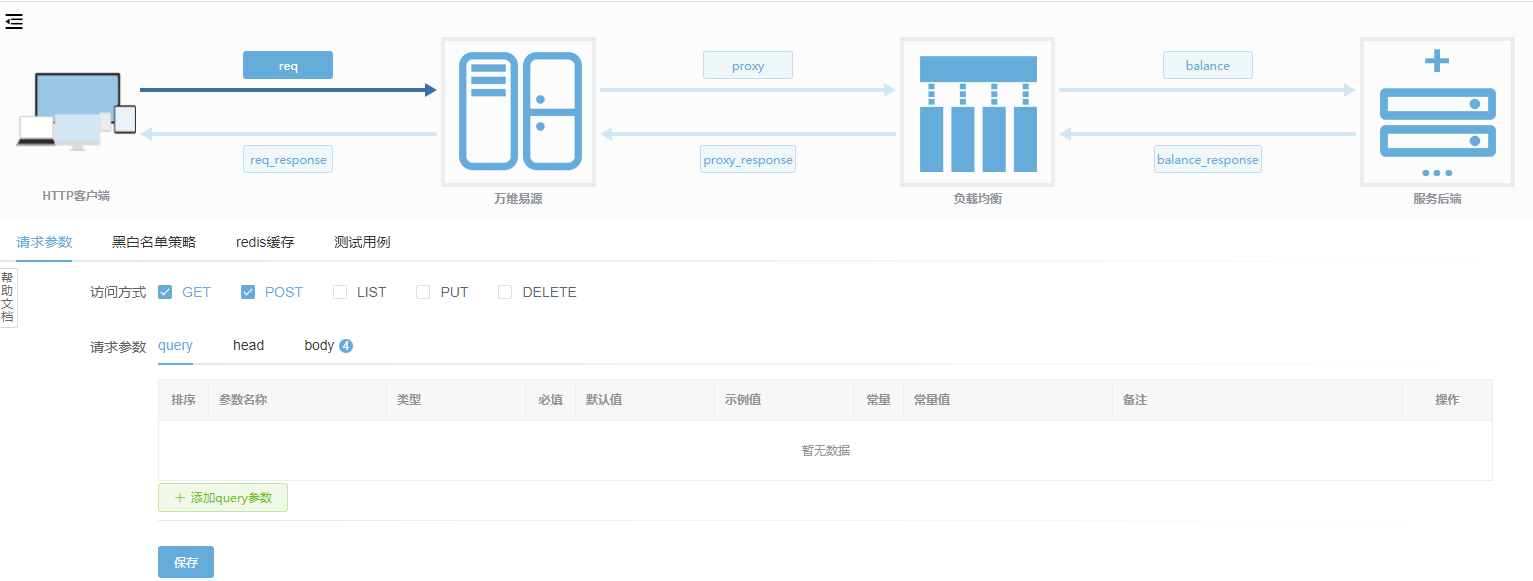The width and height of the screenshot is (1533, 581).
Task: Uncheck the GET method checkbox
Action: pos(165,292)
